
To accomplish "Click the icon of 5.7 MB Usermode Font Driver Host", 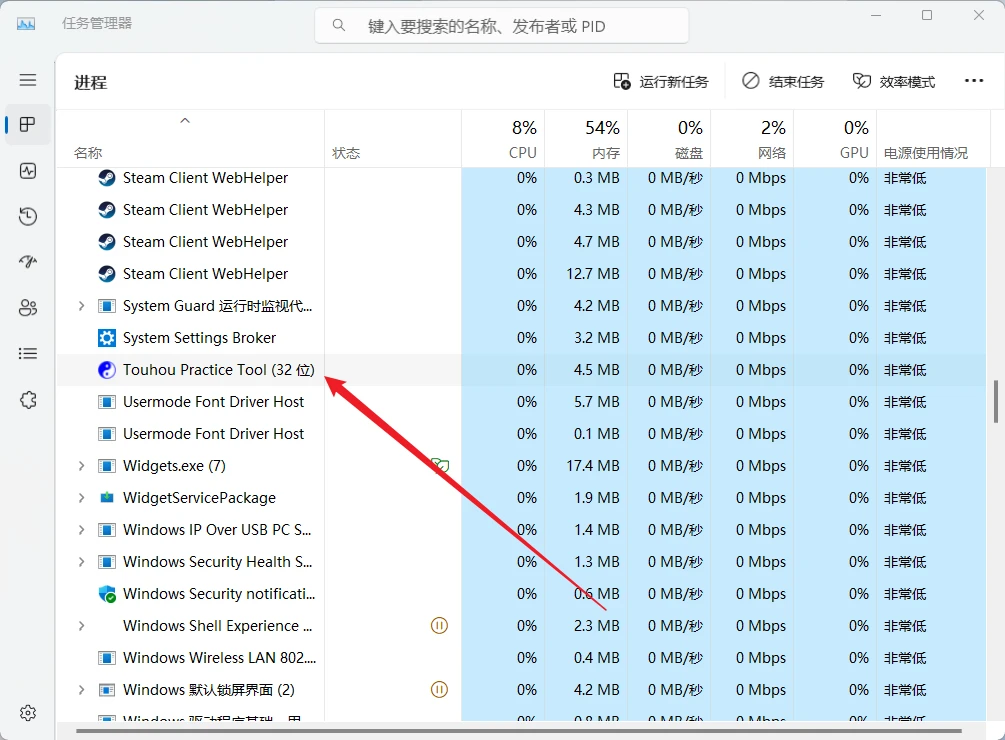I will pyautogui.click(x=106, y=402).
